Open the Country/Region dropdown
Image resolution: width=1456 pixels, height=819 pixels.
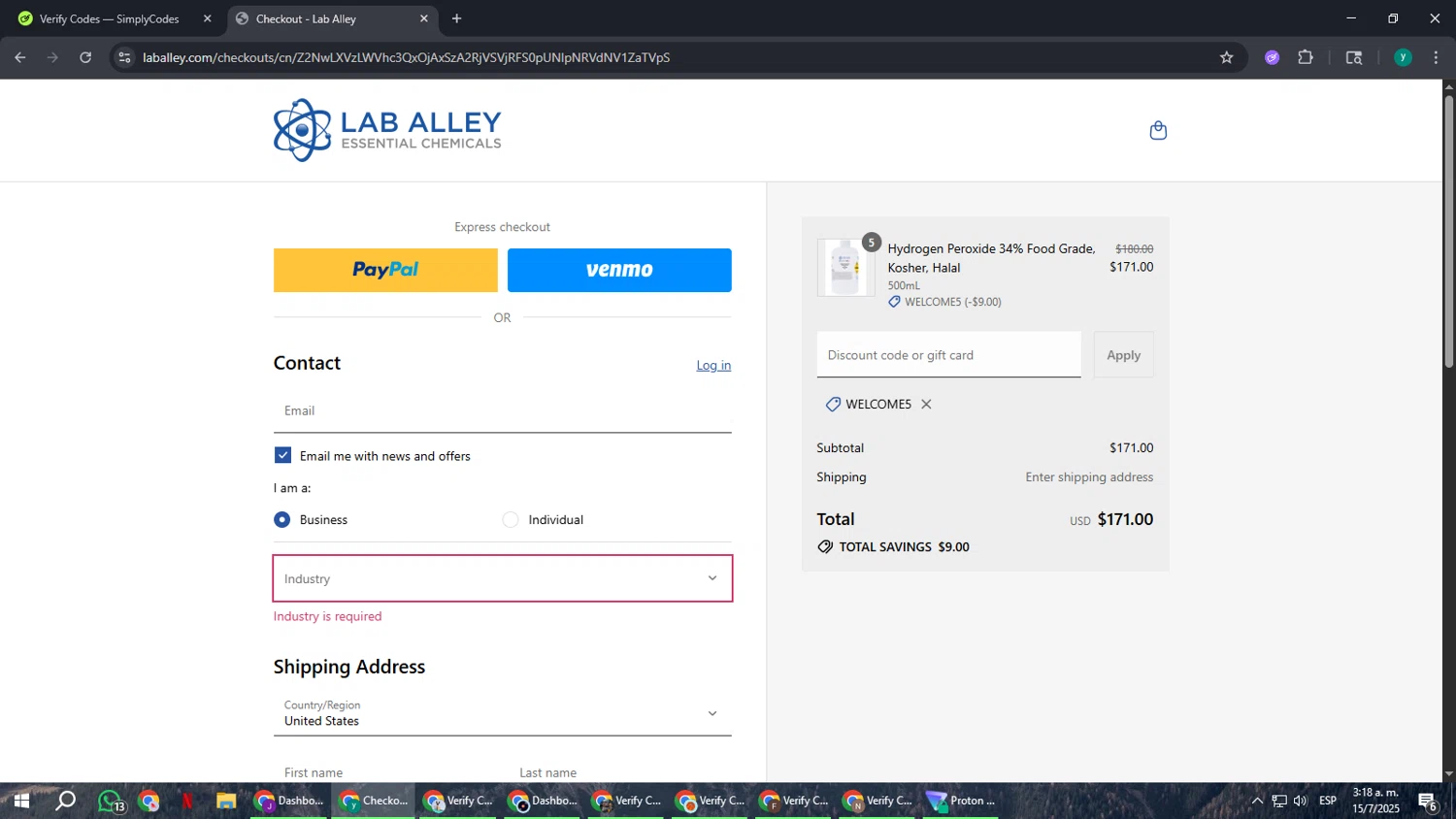pos(503,713)
